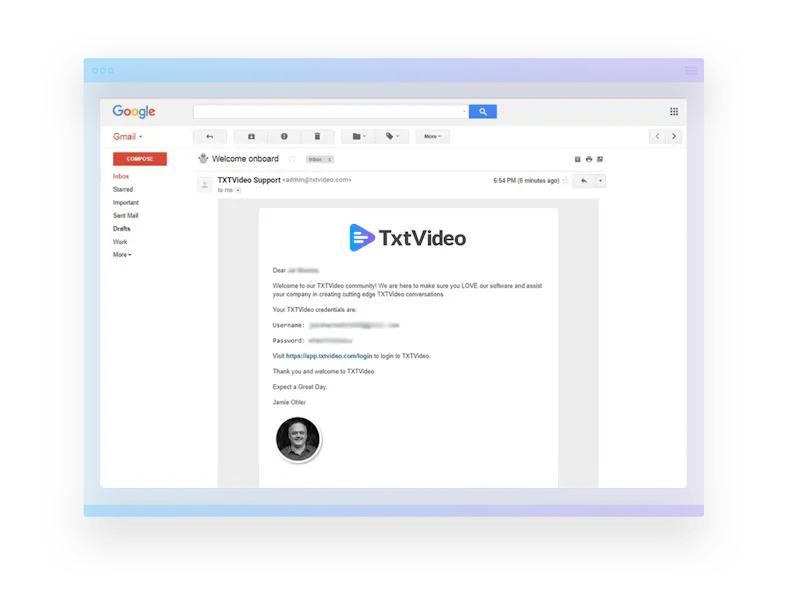788x592 pixels.
Task: Toggle importance marker beside Welcome onboard
Action: click(x=292, y=159)
